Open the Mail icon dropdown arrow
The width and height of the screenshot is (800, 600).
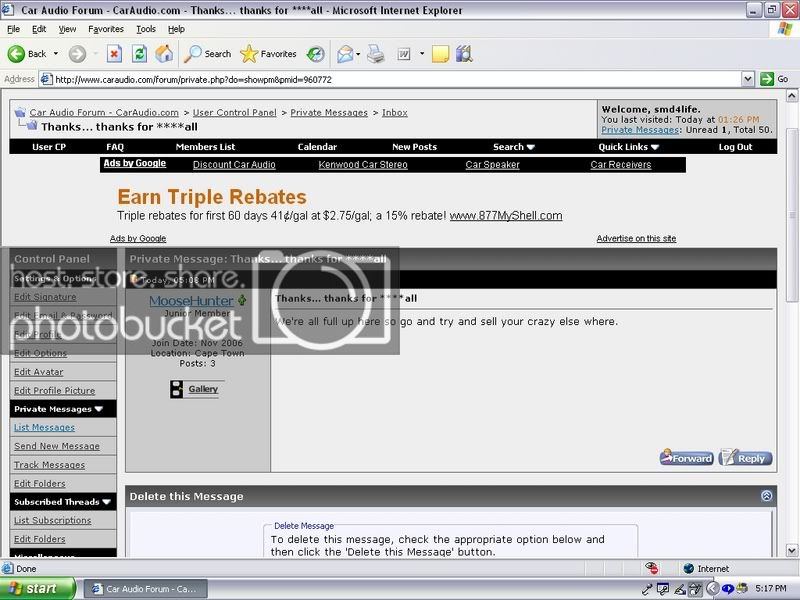coord(358,54)
